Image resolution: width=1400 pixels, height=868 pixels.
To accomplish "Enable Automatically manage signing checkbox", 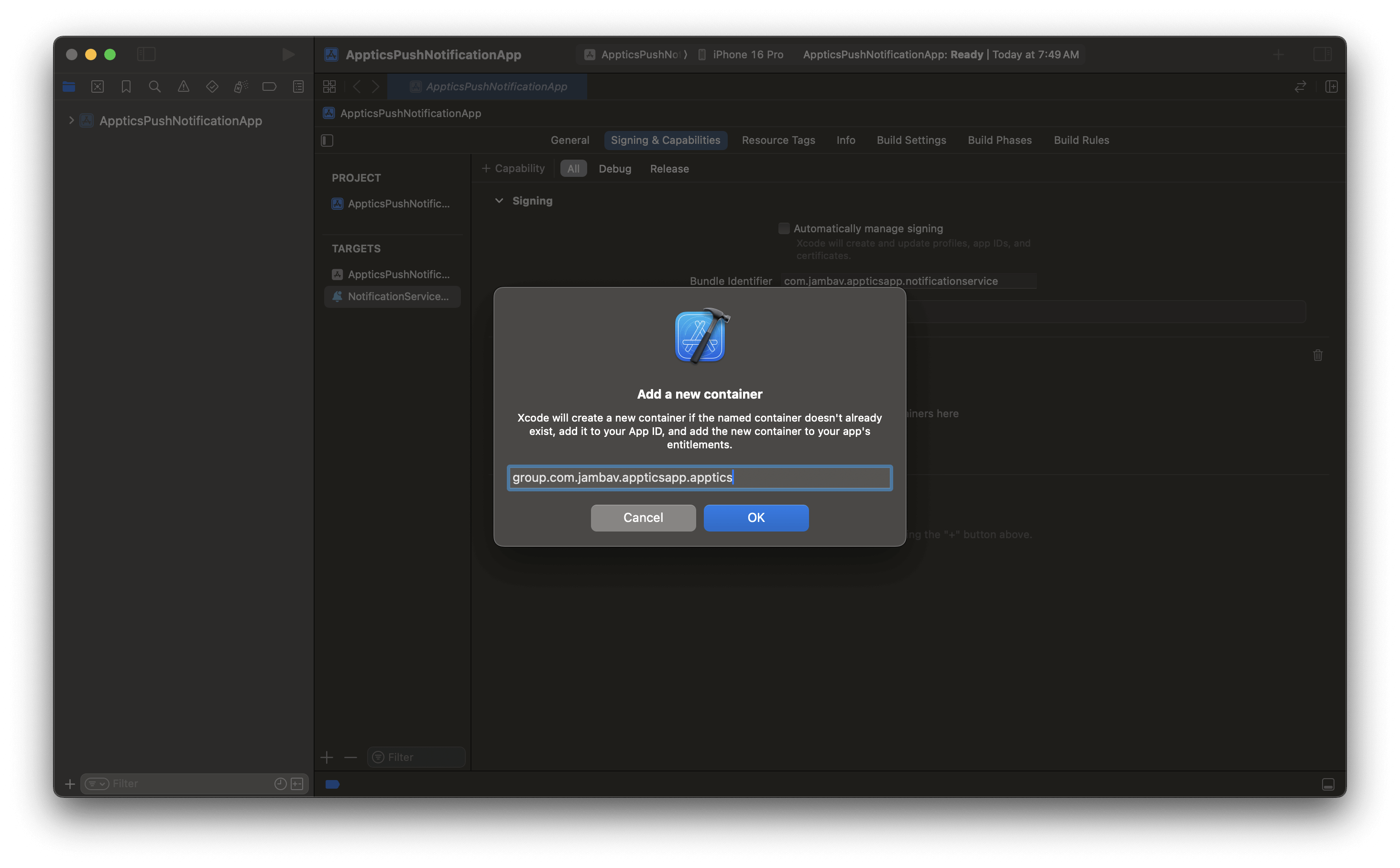I will click(x=784, y=228).
